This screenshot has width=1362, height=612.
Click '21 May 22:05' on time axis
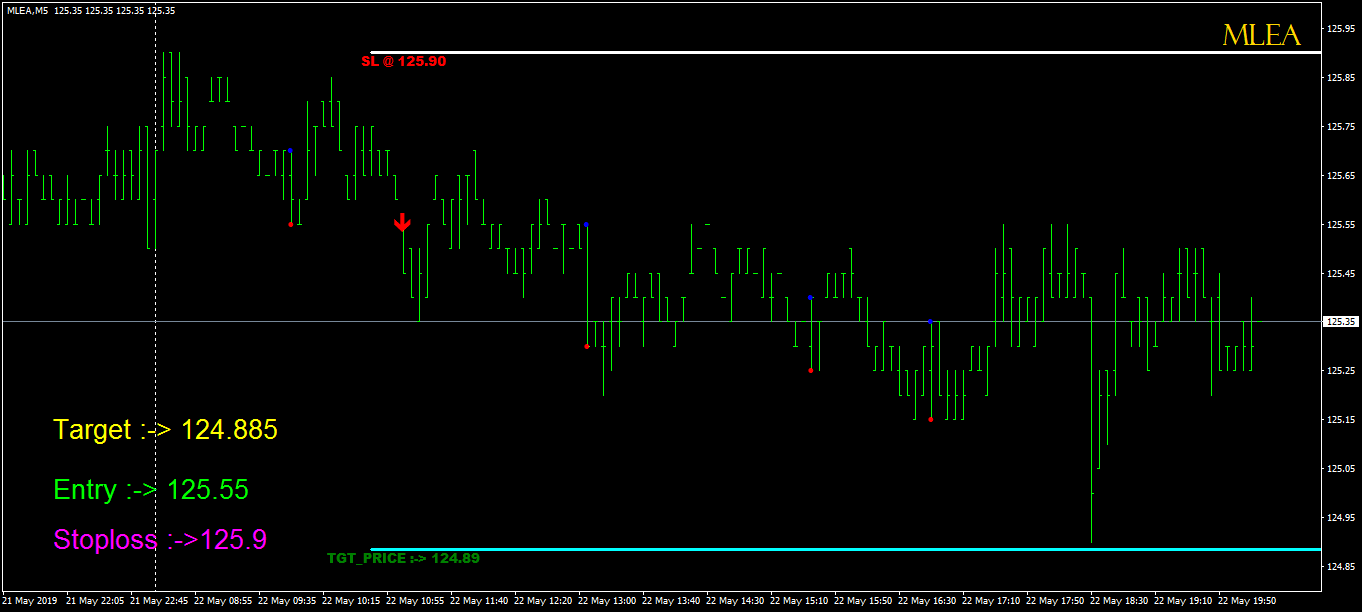(x=95, y=601)
